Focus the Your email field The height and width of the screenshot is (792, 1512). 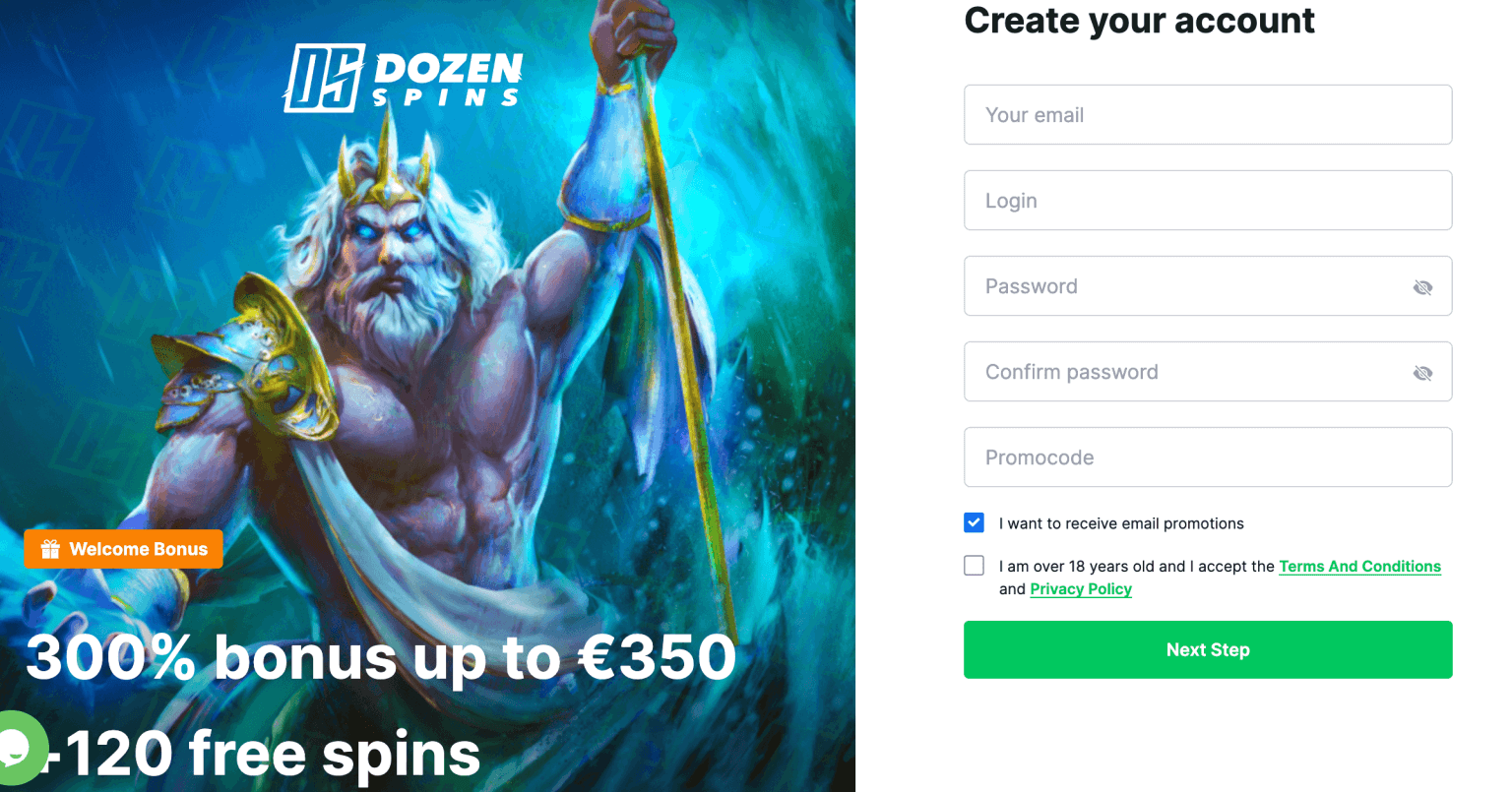1208,114
